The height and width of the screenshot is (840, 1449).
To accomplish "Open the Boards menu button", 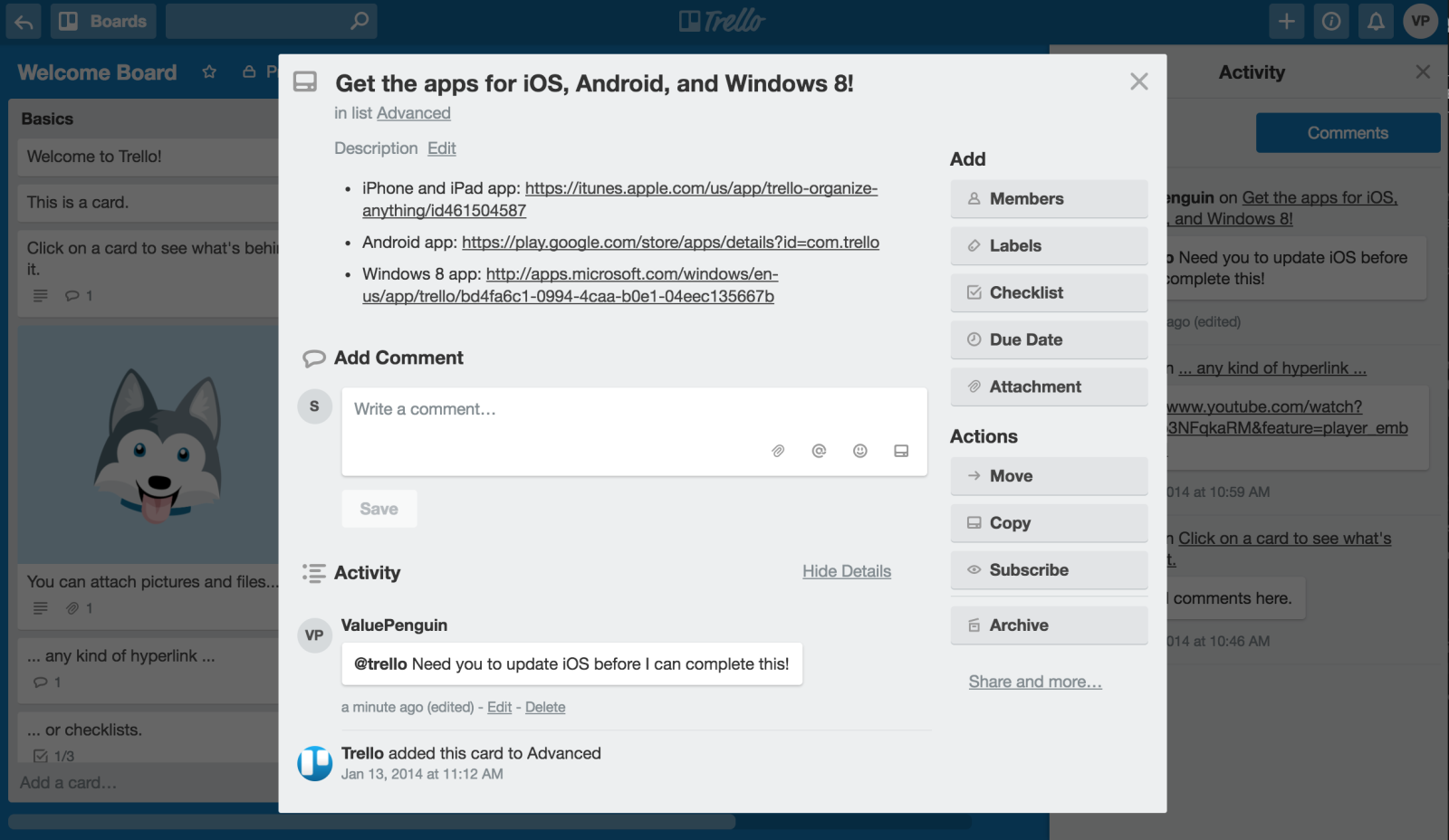I will coord(103,21).
